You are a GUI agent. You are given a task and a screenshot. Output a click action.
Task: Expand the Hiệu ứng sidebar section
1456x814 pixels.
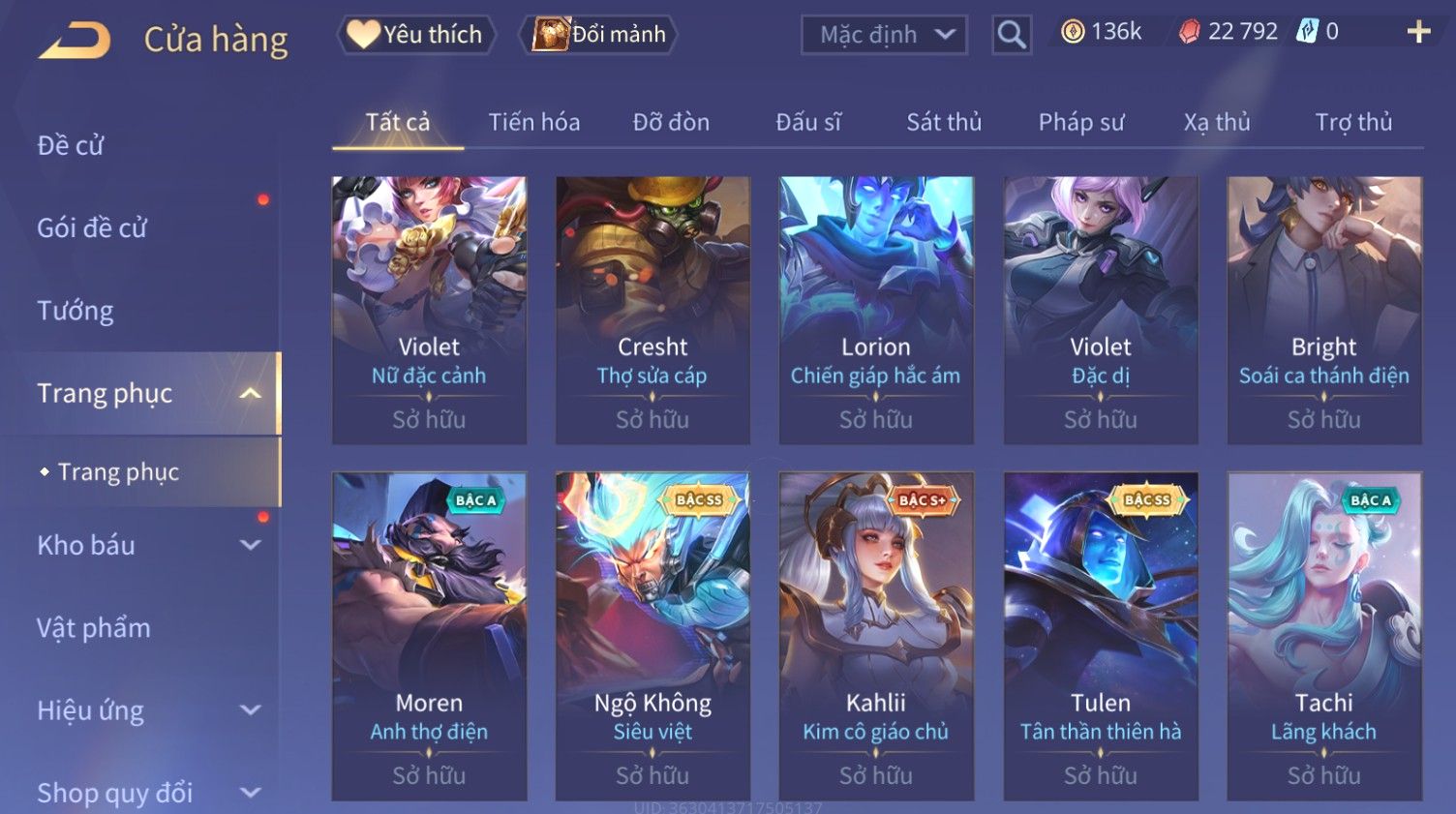[250, 710]
